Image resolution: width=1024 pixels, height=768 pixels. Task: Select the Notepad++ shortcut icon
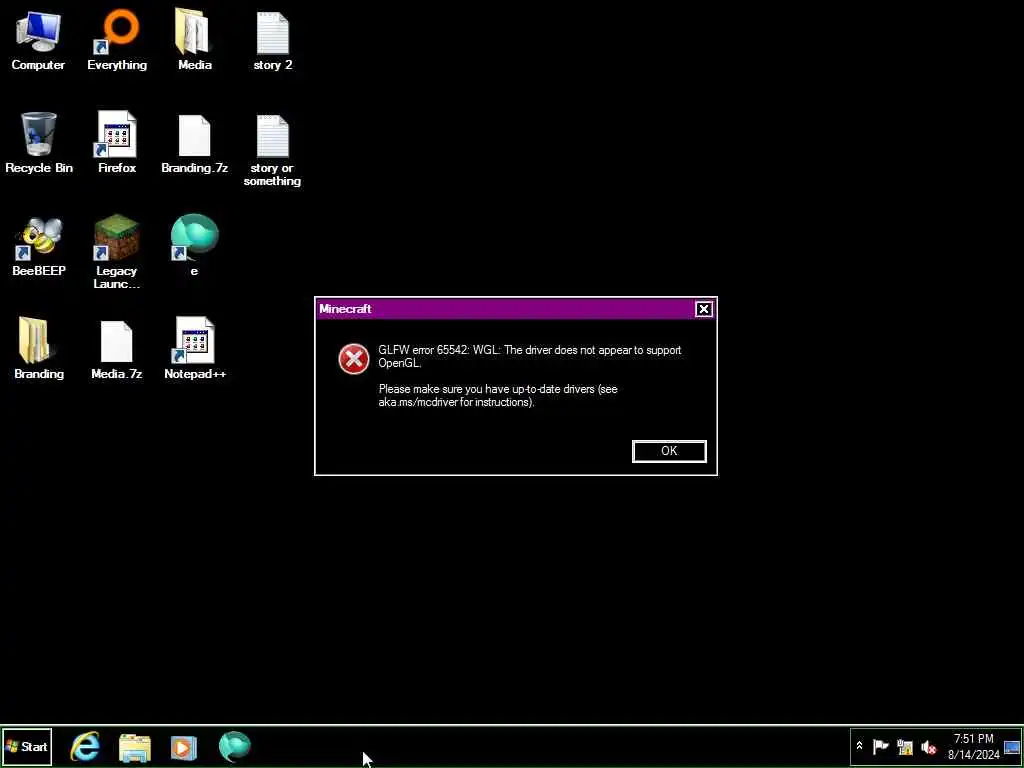tap(195, 349)
